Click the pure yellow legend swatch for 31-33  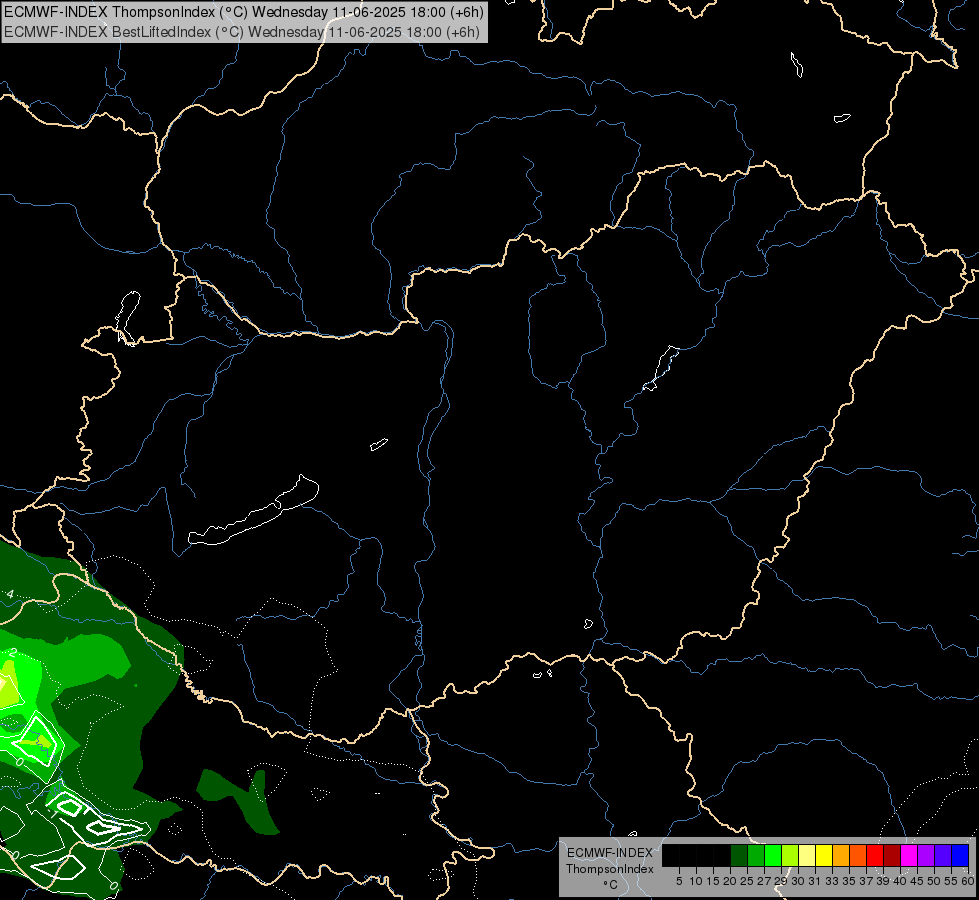(824, 855)
